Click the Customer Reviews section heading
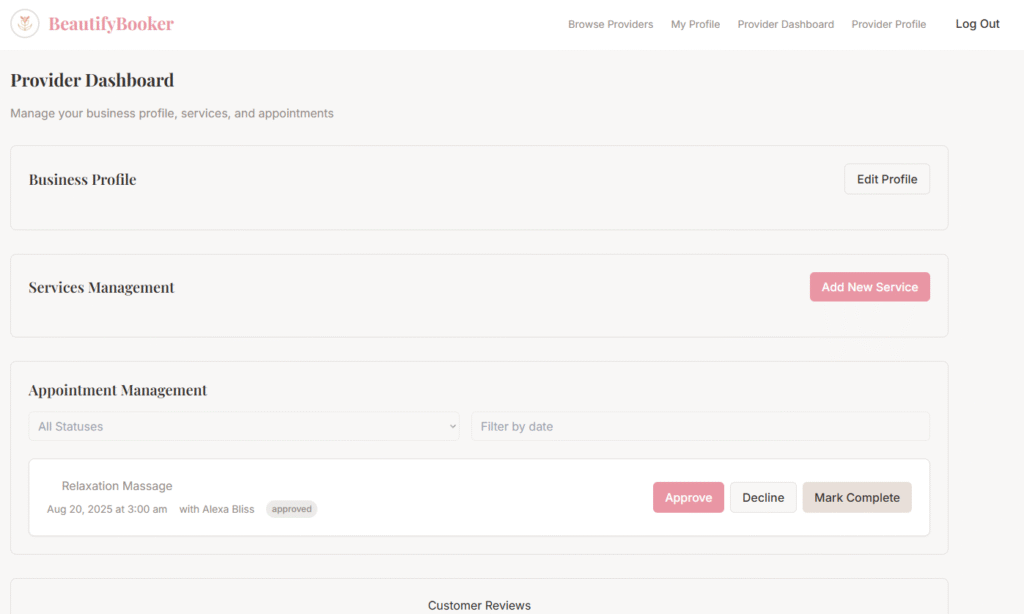 [479, 605]
